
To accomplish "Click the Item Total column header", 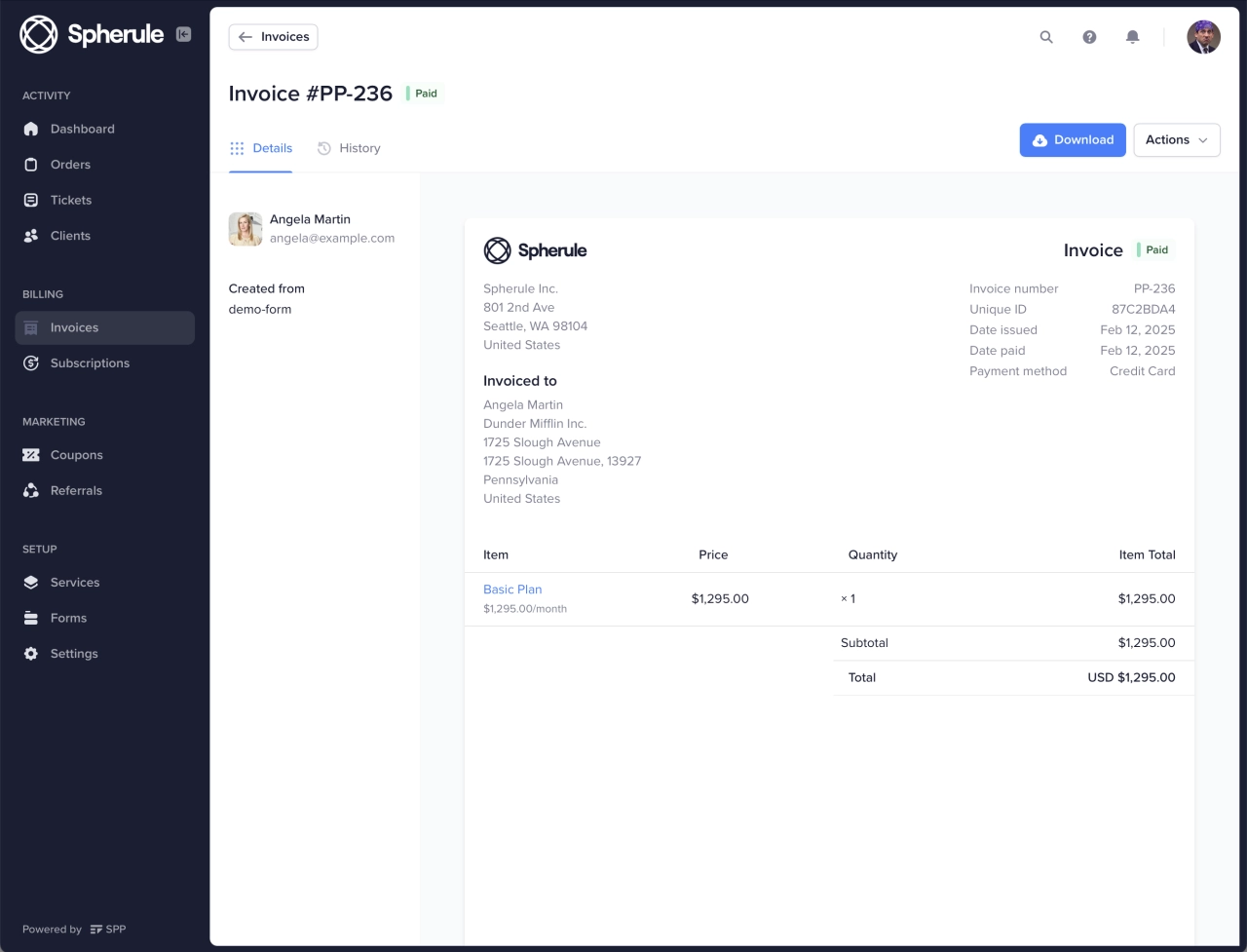I will 1147,554.
